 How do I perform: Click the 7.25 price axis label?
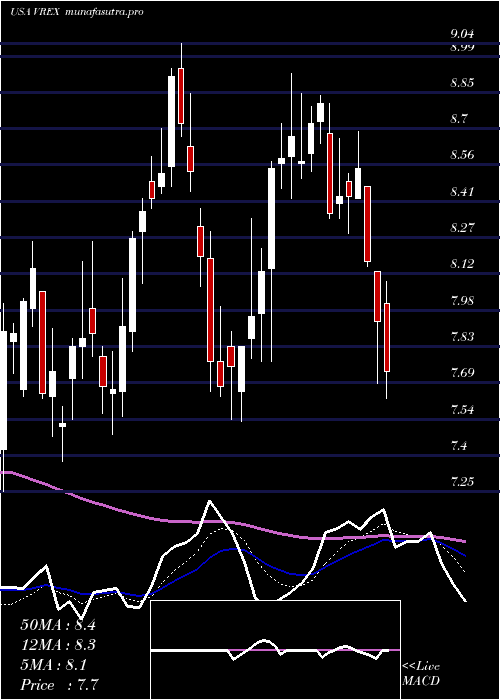click(x=462, y=482)
